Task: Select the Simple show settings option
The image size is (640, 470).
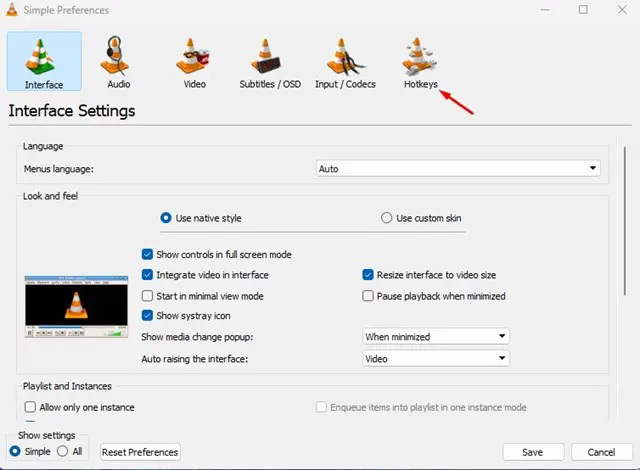Action: click(x=15, y=451)
